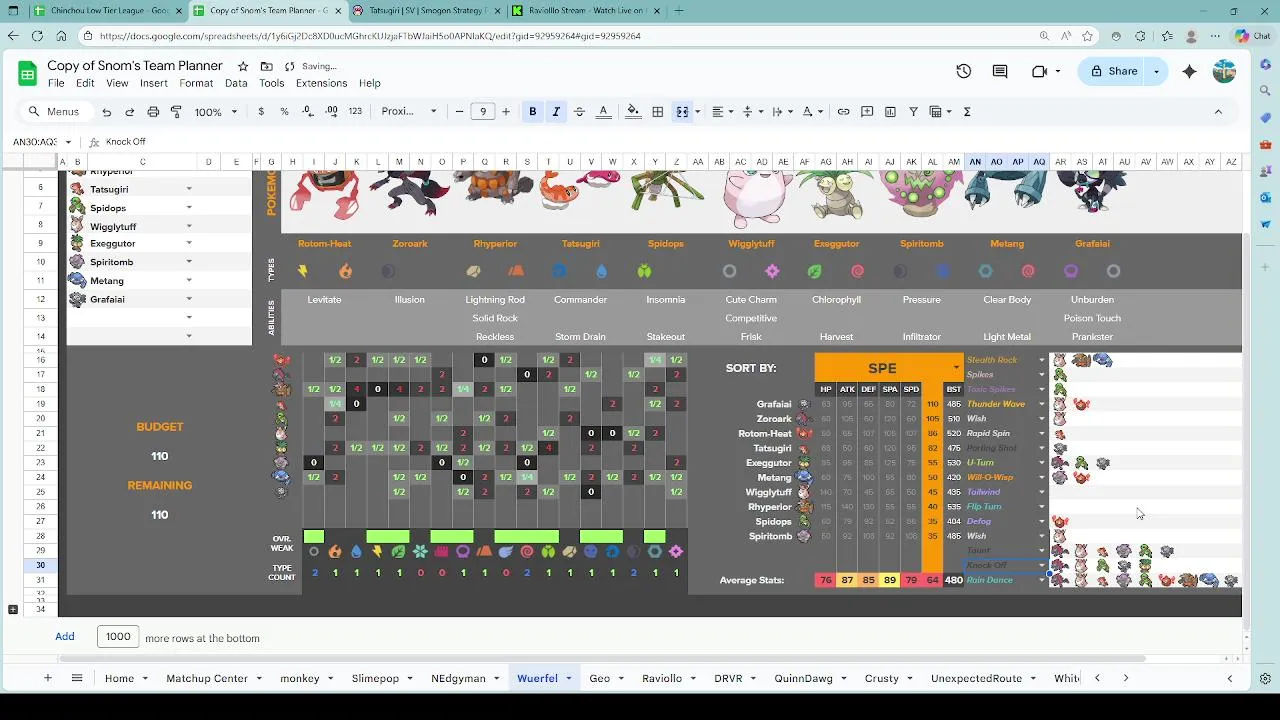Bookmark this page with star icon
The width and height of the screenshot is (1280, 720).
coord(1088,36)
